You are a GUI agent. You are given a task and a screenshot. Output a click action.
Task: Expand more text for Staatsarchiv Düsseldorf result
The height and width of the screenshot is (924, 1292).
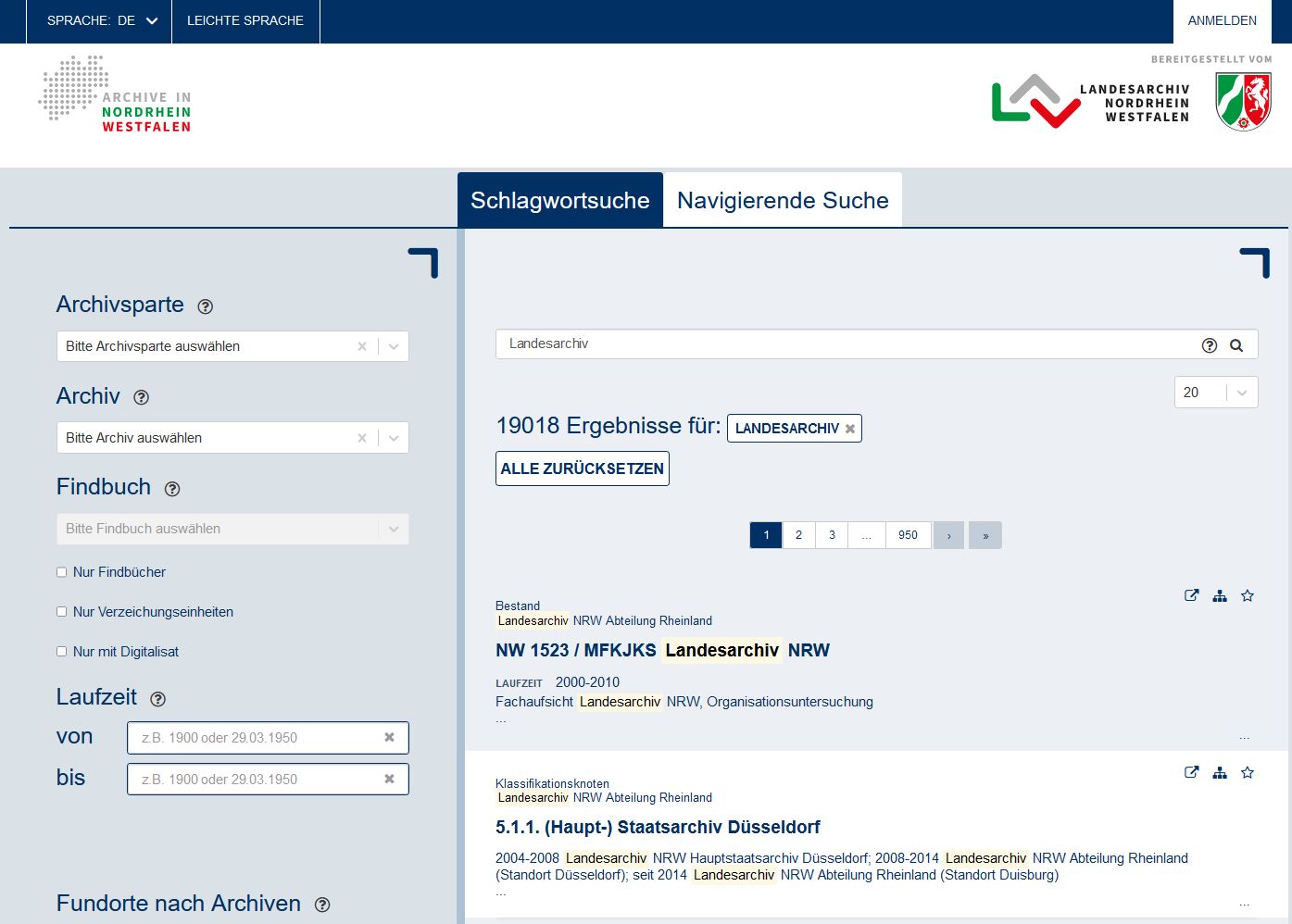tap(1244, 903)
